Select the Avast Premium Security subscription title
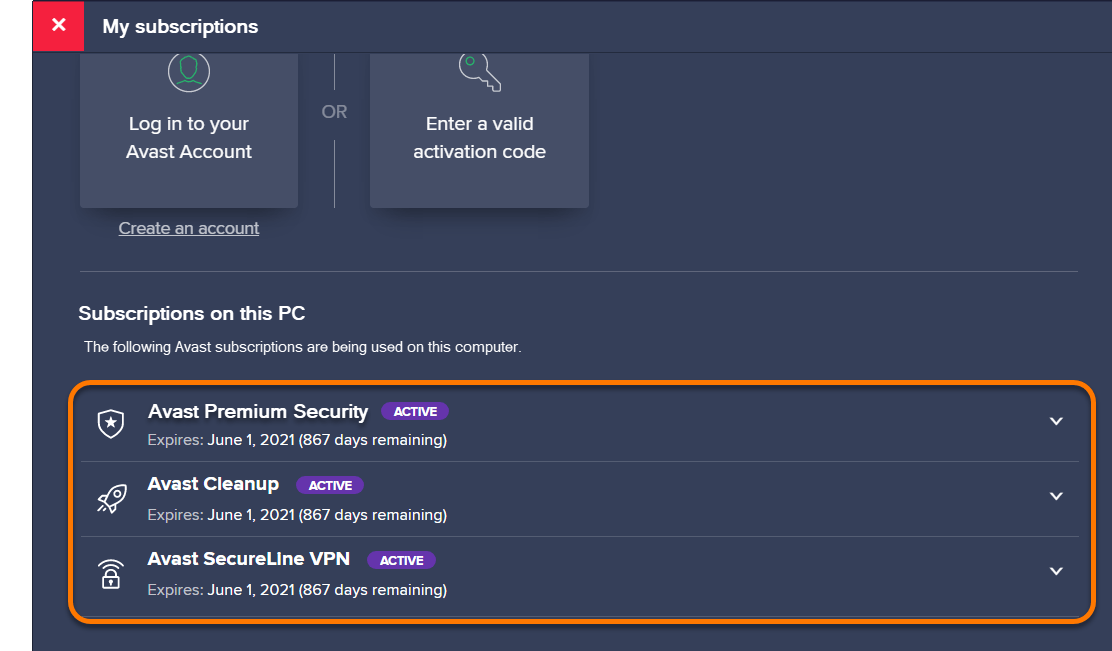The width and height of the screenshot is (1112, 651). (x=258, y=411)
